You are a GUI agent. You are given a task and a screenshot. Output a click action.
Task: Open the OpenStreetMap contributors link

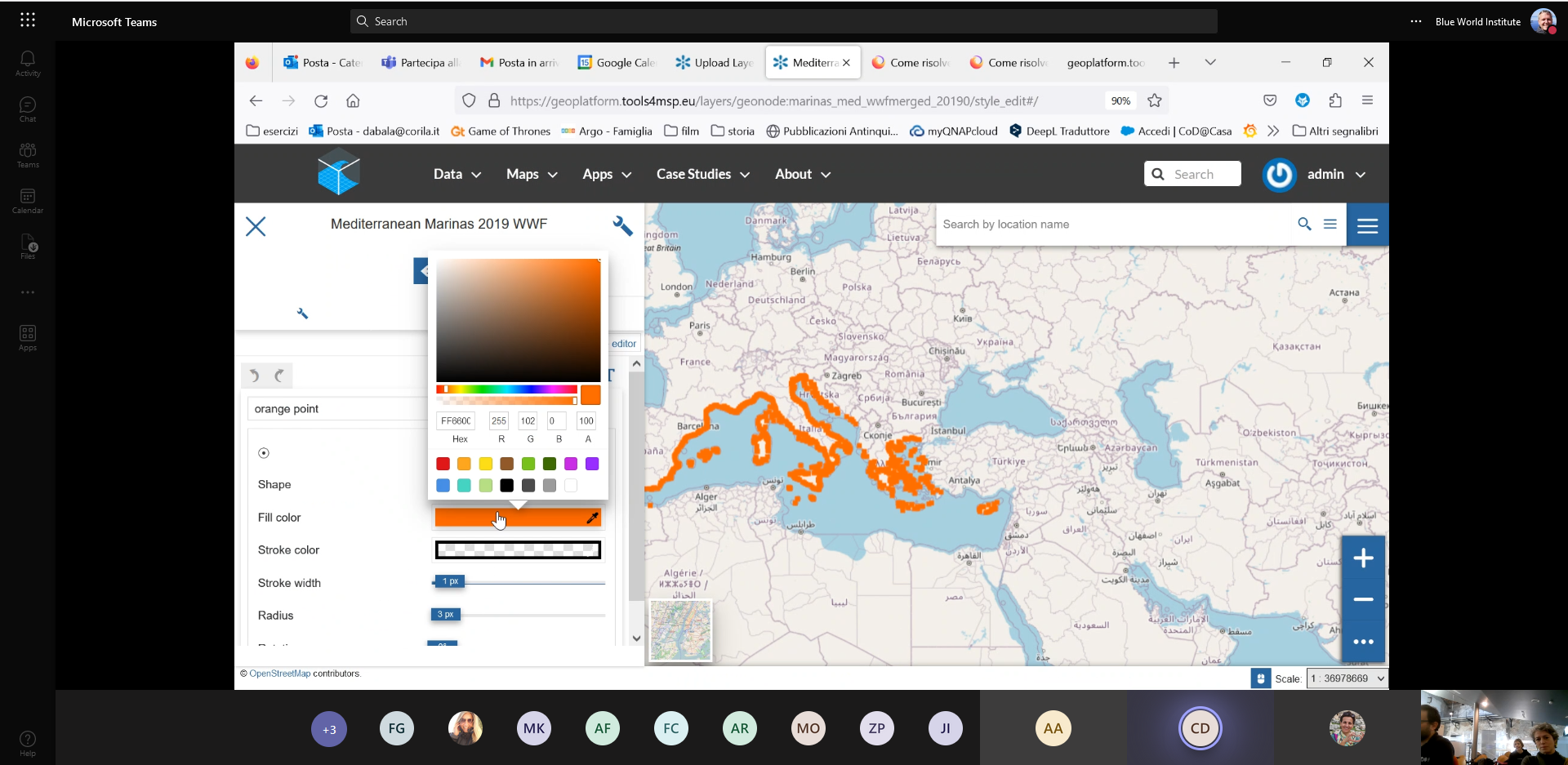[279, 674]
